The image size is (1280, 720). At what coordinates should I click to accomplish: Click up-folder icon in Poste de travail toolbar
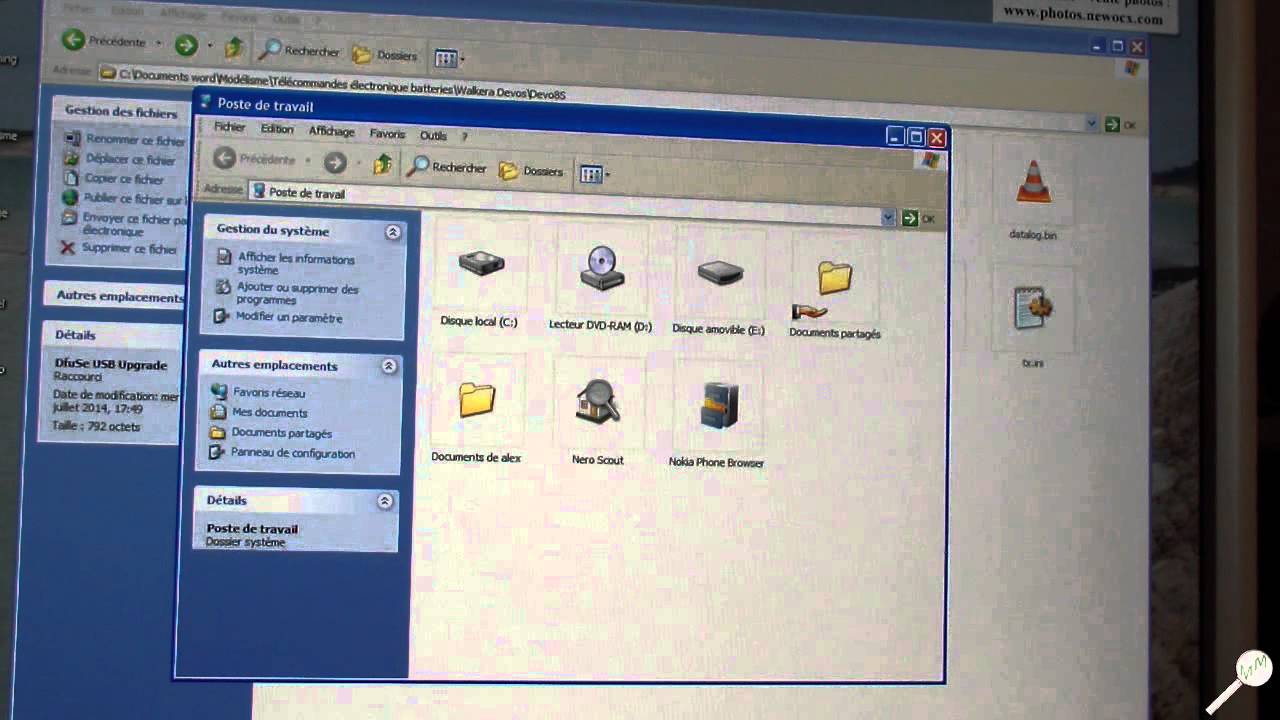[x=382, y=164]
